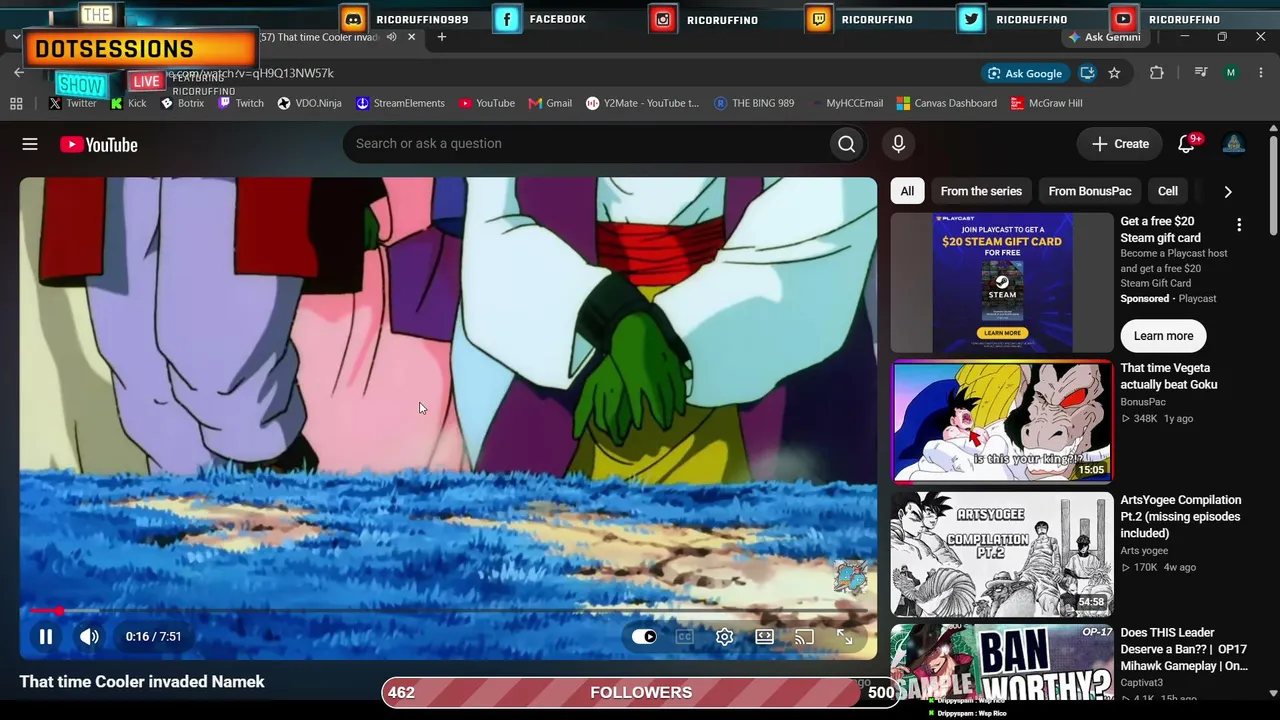
Task: Click the Ask Gemini button
Action: [x=1104, y=37]
